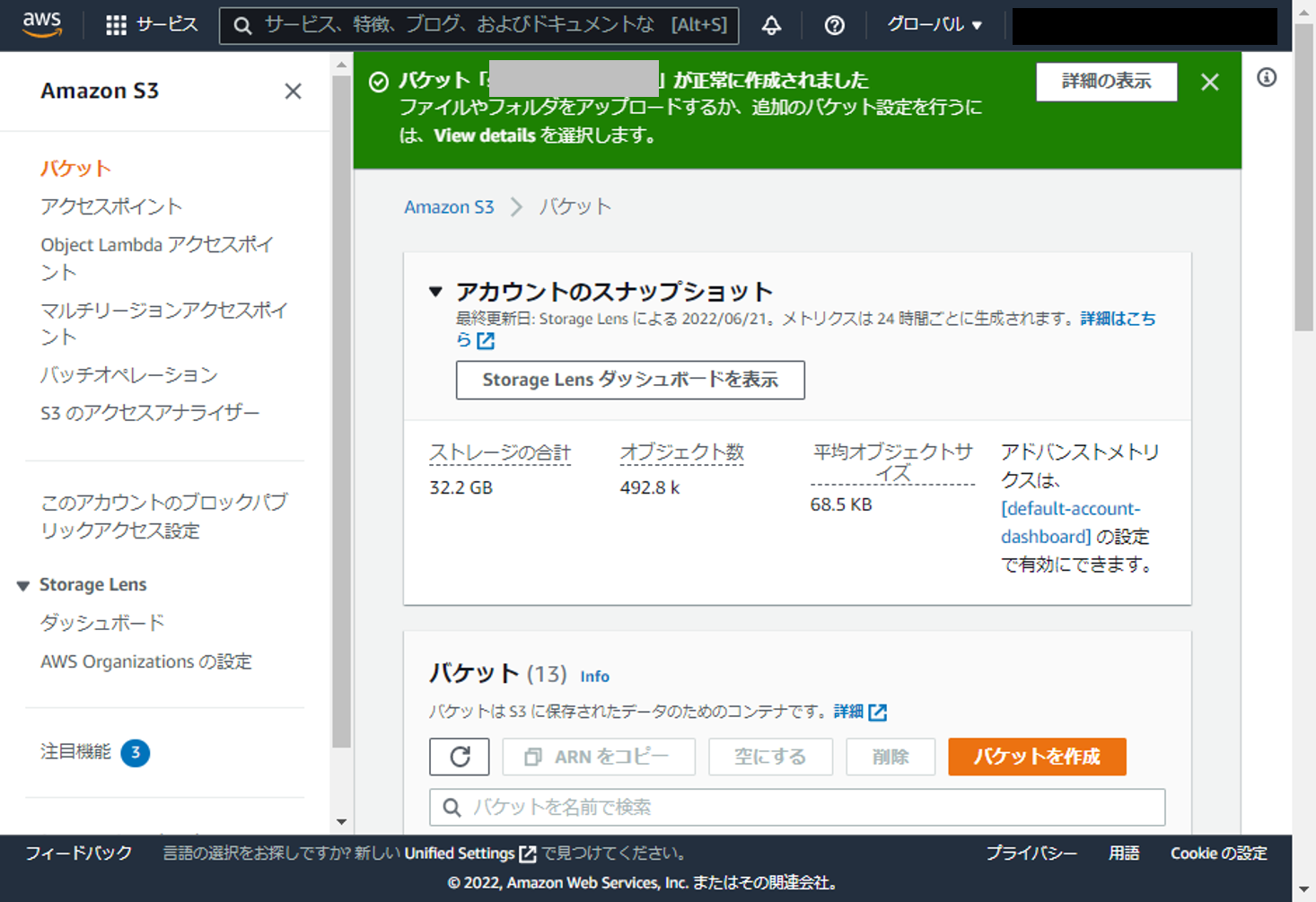Viewport: 1316px width, 902px height.
Task: Click the refresh buckets icon button
Action: 460,757
